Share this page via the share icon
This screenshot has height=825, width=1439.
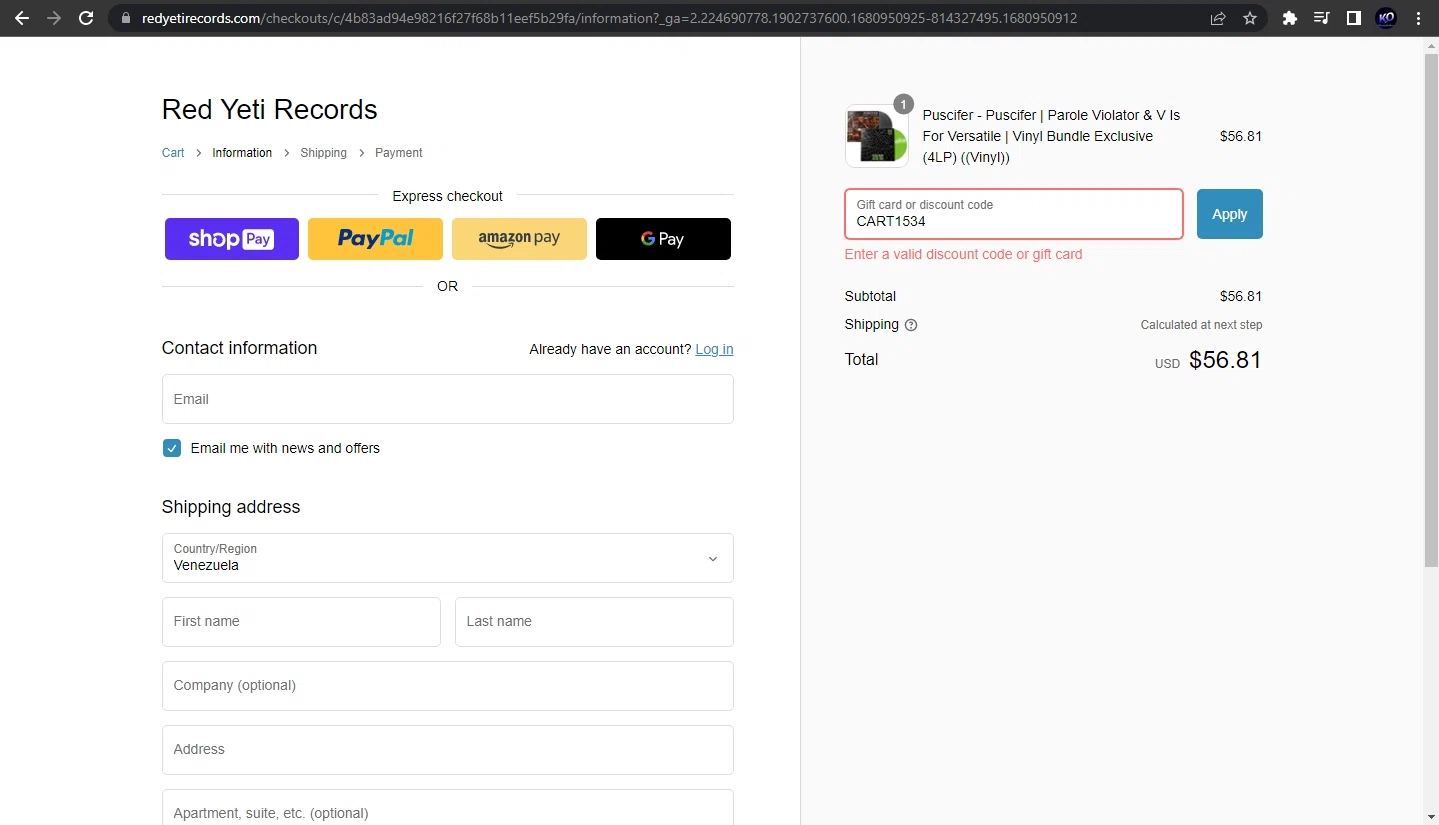point(1218,18)
